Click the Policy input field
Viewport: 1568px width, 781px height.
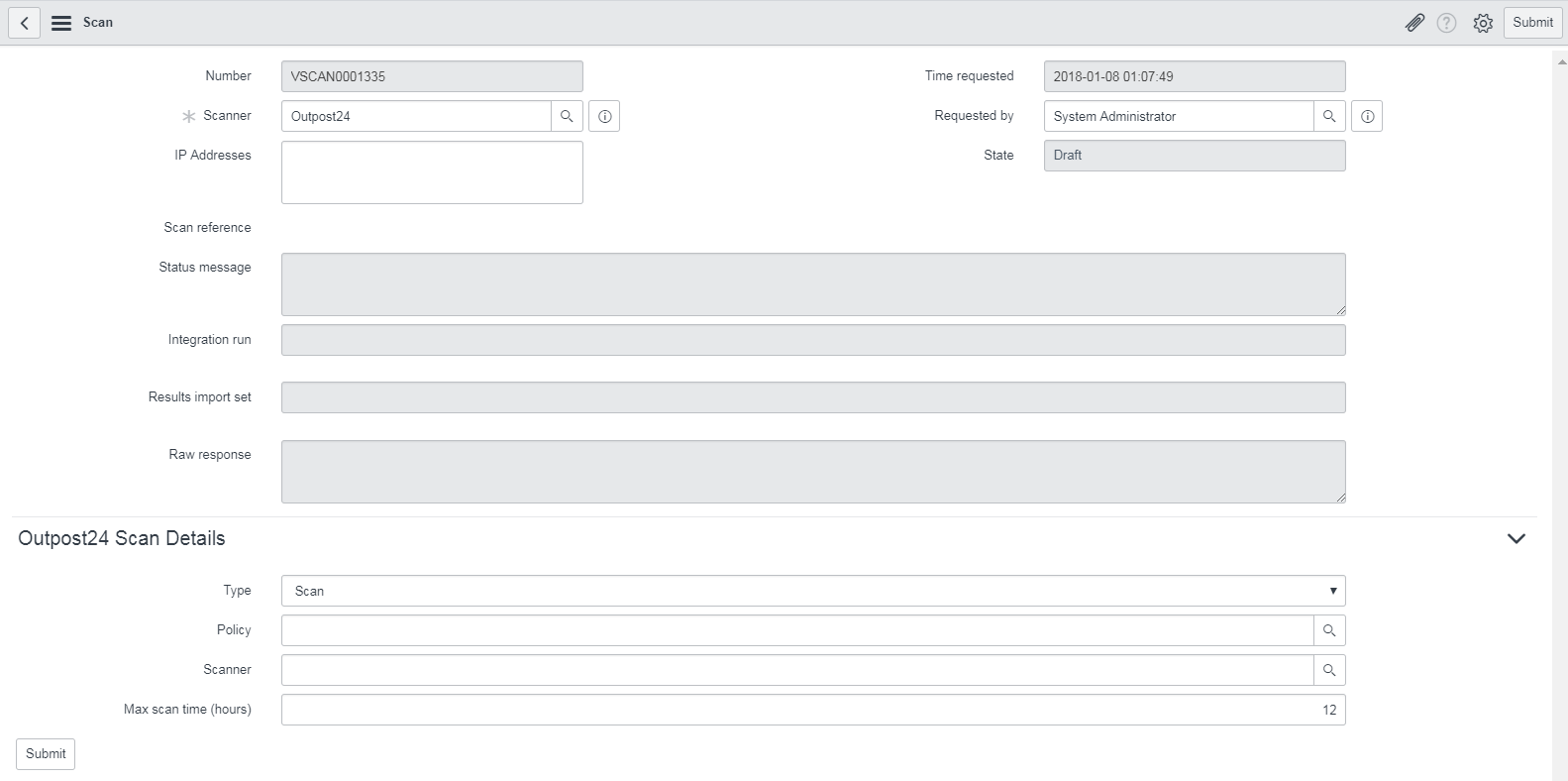[x=796, y=630]
